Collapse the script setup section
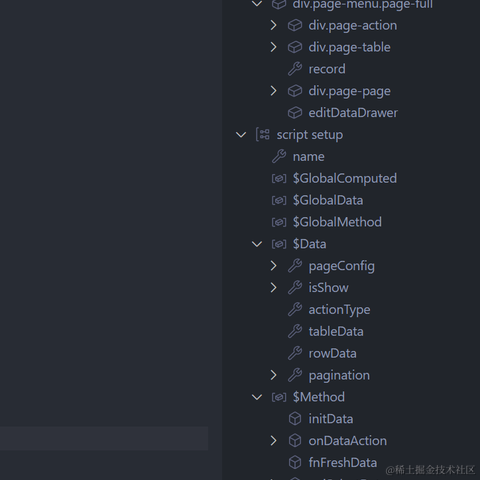This screenshot has width=480, height=480. 241,135
